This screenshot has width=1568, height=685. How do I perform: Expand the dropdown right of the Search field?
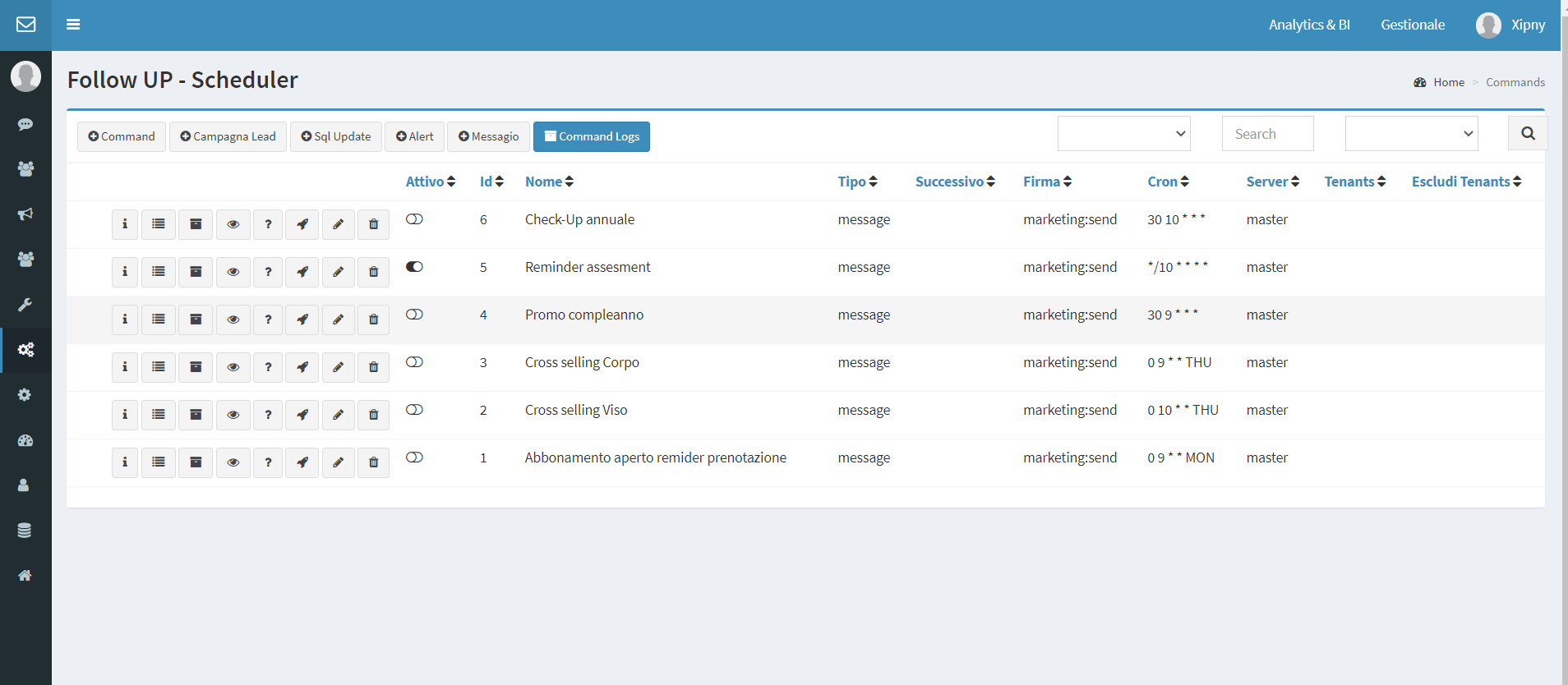point(1412,134)
